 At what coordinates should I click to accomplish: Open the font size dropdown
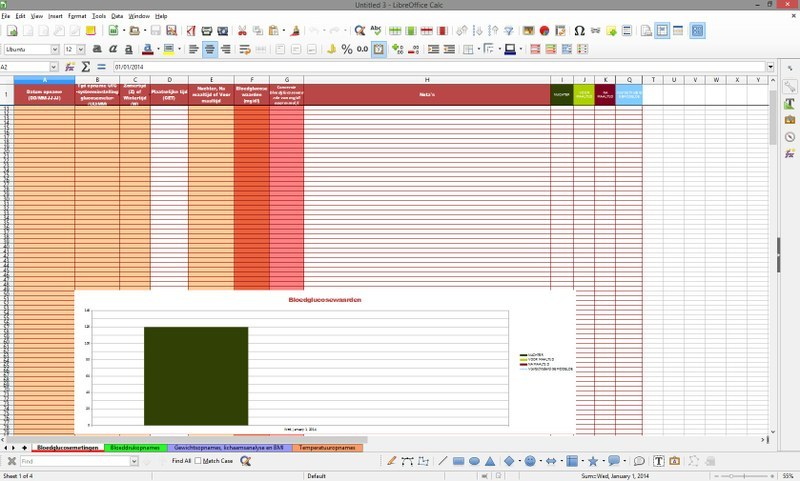(81, 49)
